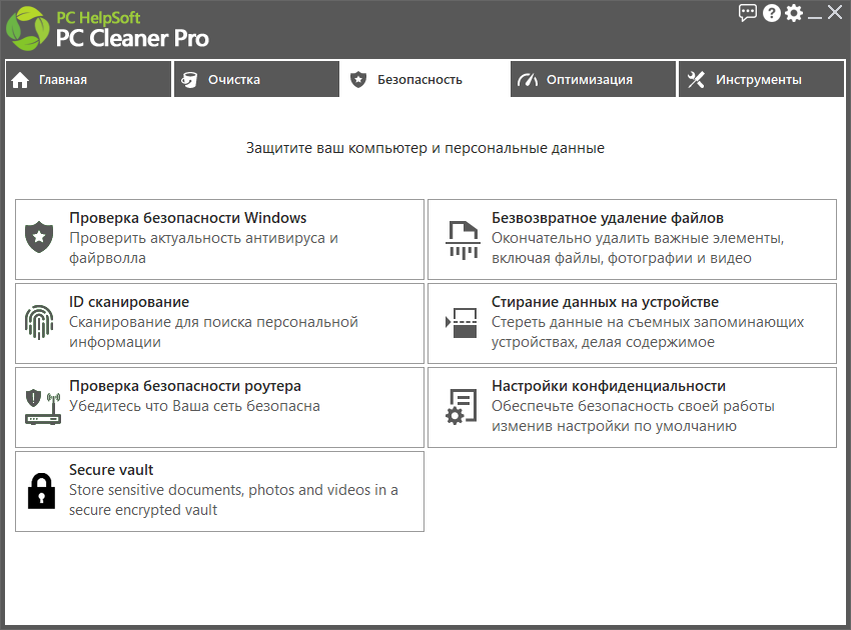This screenshot has width=851, height=630.
Task: Click the PC Cleaner Pro title text
Action: (132, 38)
